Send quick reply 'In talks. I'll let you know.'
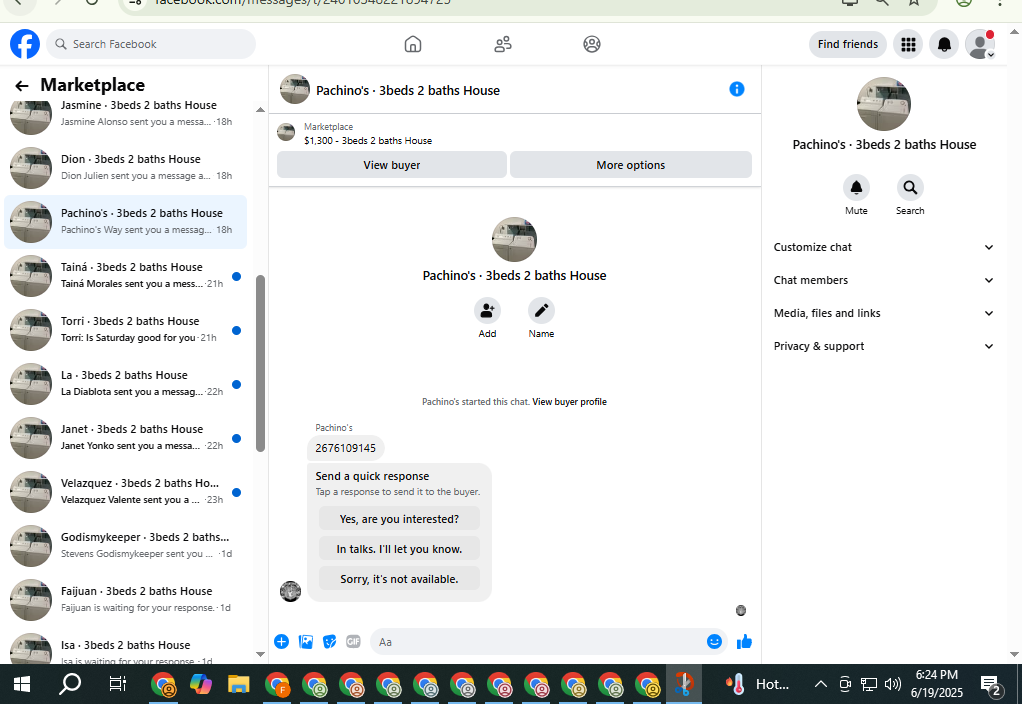Image resolution: width=1022 pixels, height=704 pixels. click(399, 549)
